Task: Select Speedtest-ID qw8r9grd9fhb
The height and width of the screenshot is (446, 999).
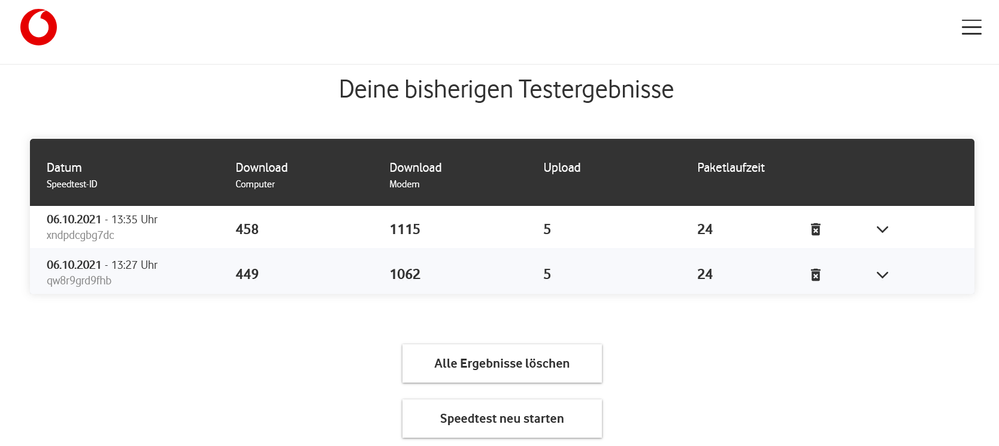Action: click(79, 281)
